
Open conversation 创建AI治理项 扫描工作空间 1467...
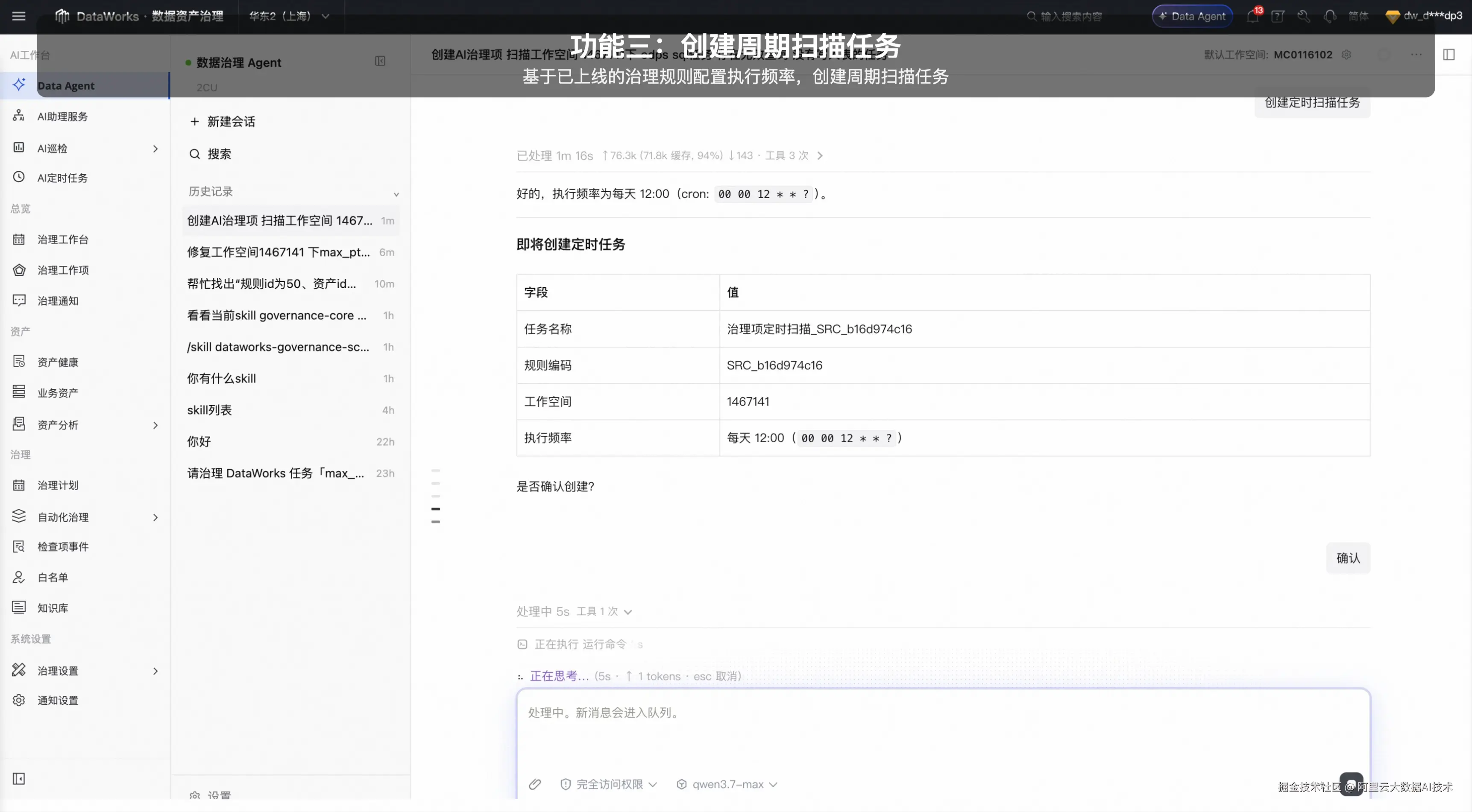coord(290,220)
